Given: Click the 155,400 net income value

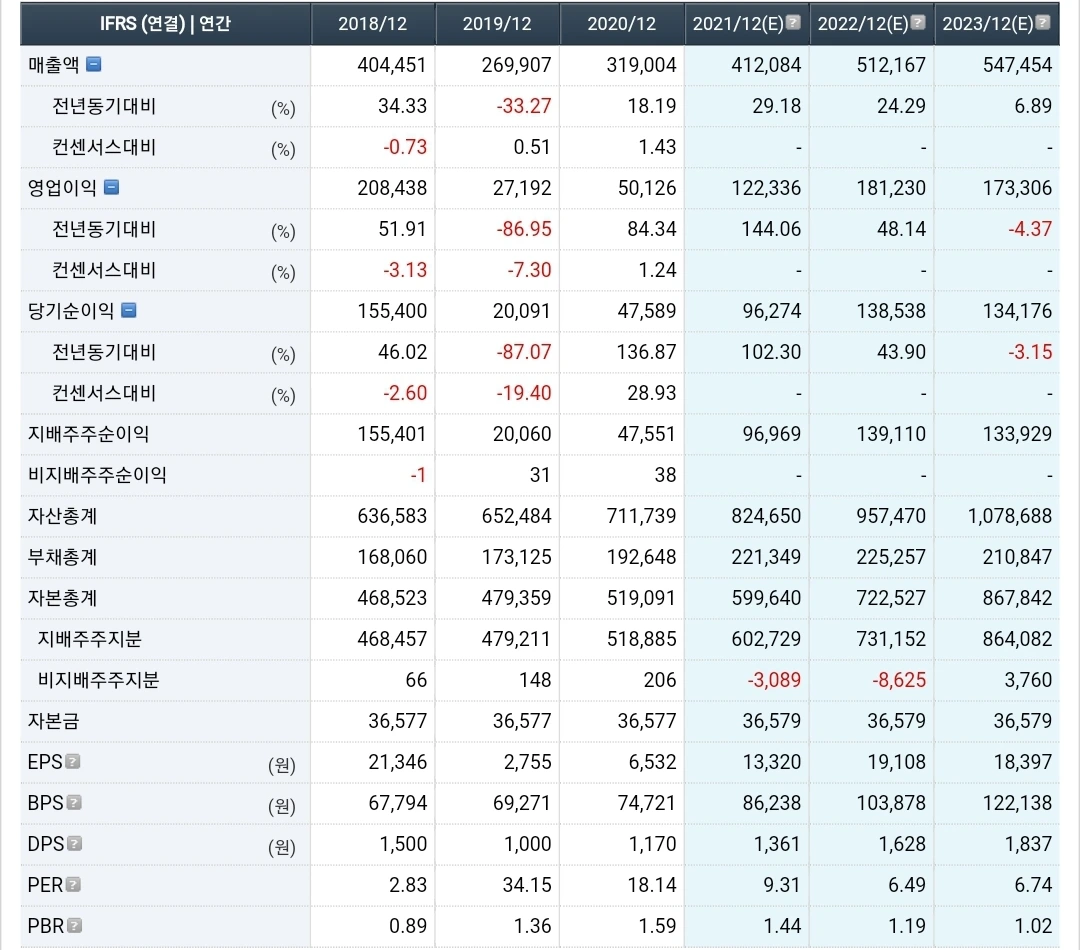Looking at the screenshot, I should pyautogui.click(x=392, y=311).
